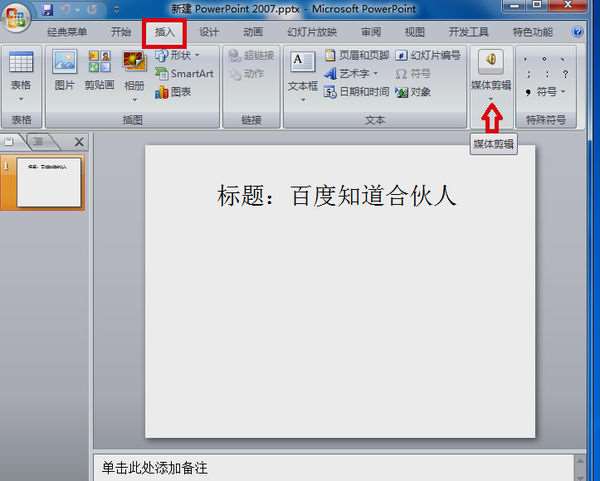The height and width of the screenshot is (481, 600).
Task: Insert the question mark special symbol
Action: click(x=565, y=74)
